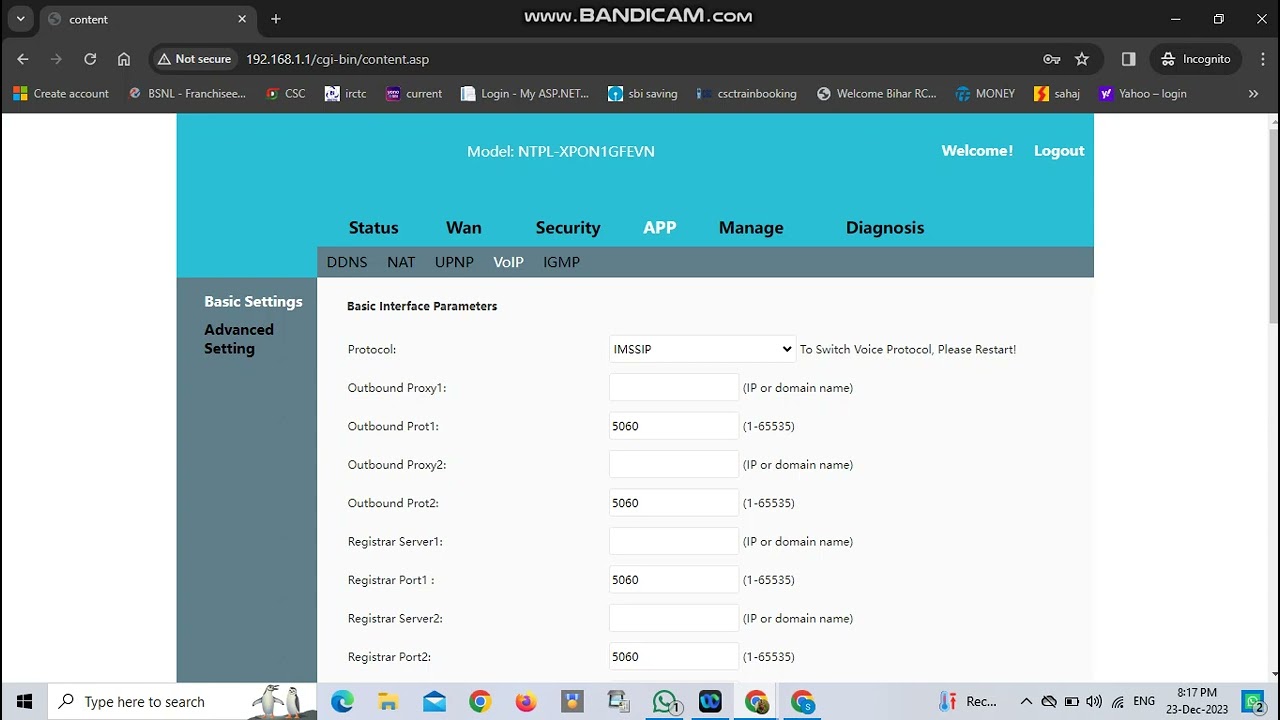Image resolution: width=1280 pixels, height=720 pixels.
Task: Open WhatsApp from taskbar
Action: [x=665, y=702]
